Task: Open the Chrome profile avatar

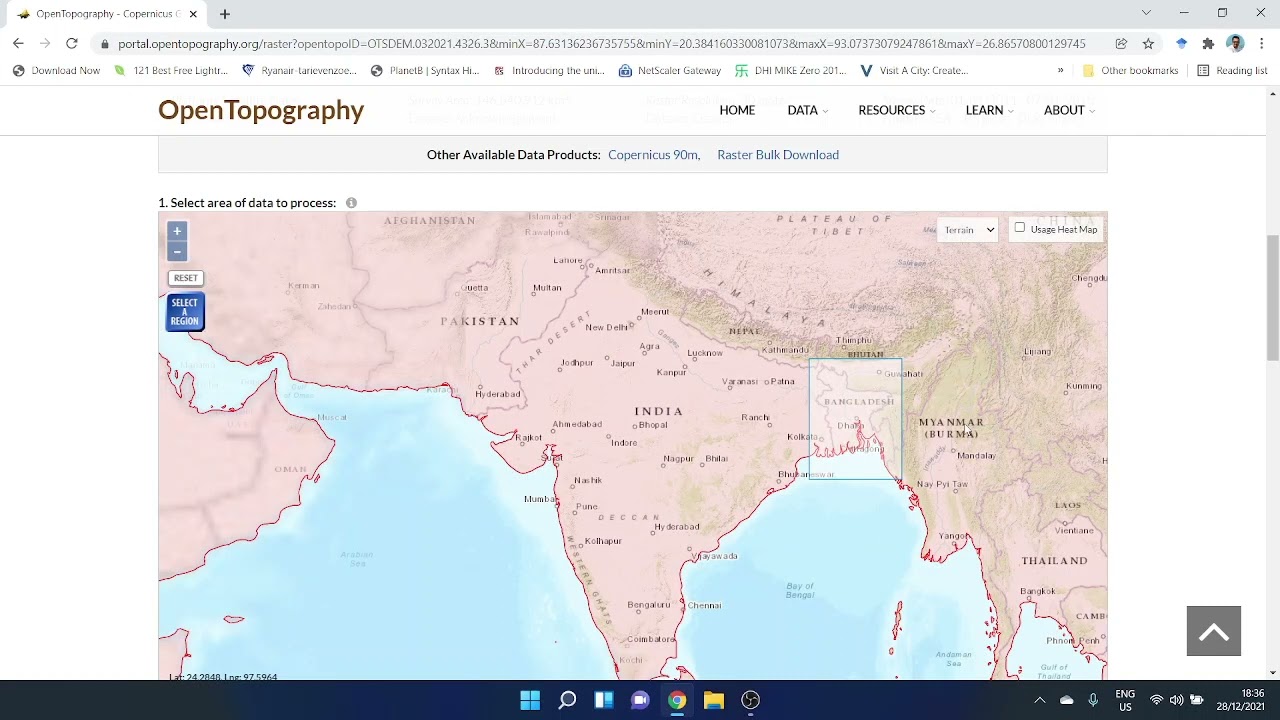Action: click(1235, 44)
